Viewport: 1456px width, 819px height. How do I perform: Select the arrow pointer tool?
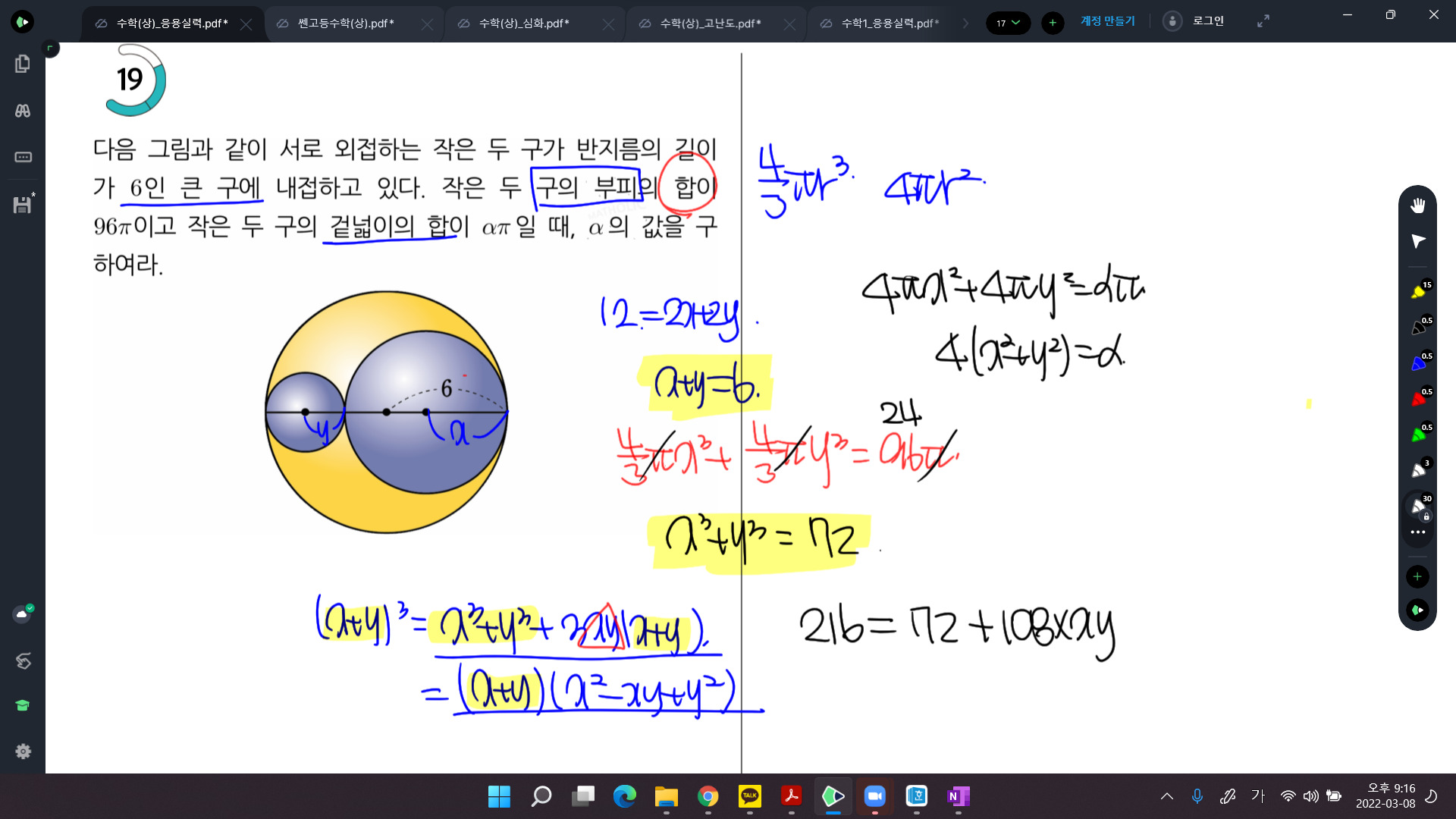click(x=1417, y=241)
